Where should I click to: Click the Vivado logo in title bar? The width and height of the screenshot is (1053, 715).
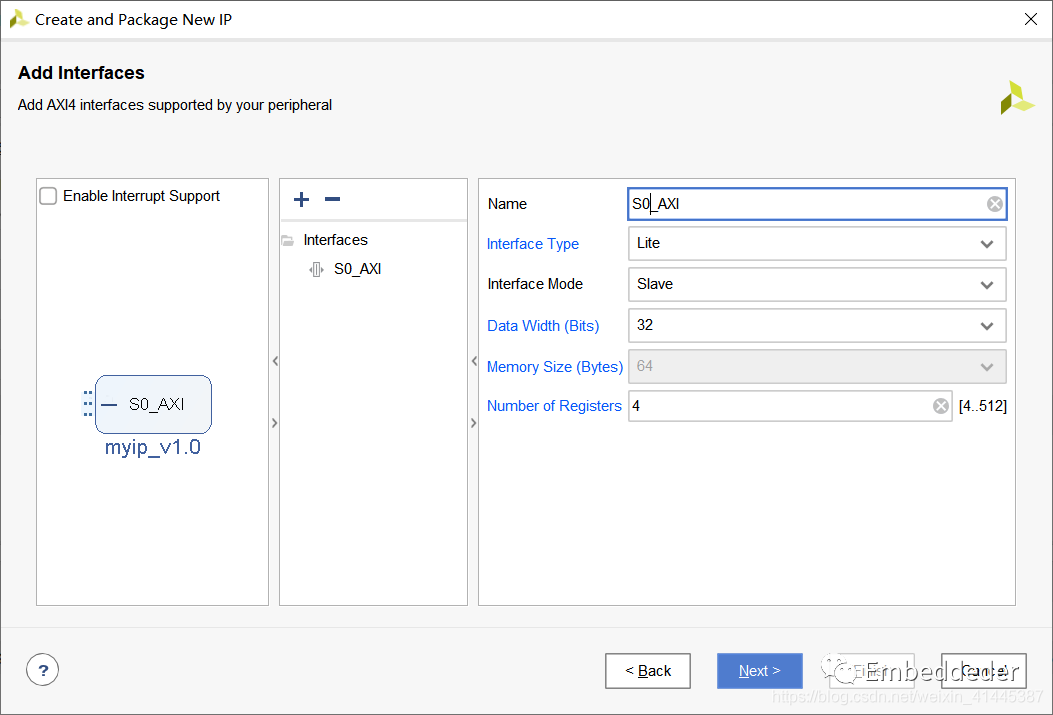[x=18, y=19]
